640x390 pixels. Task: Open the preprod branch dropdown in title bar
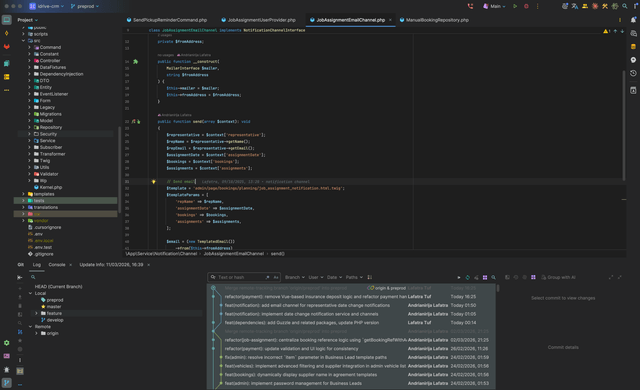(x=84, y=6)
